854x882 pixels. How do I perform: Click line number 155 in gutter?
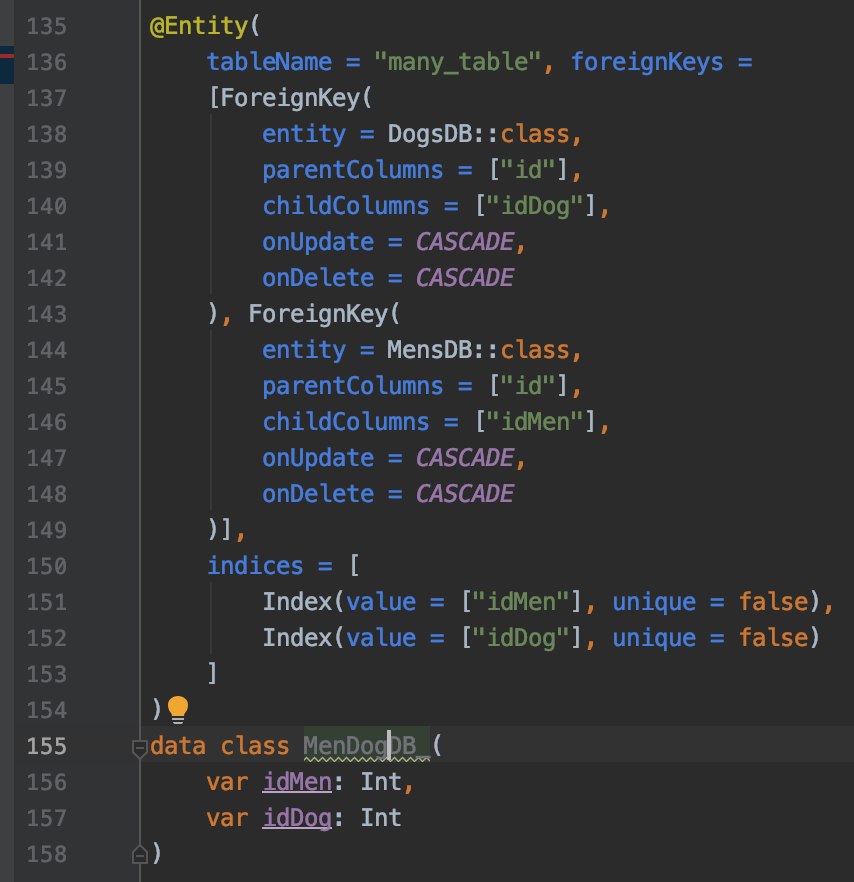click(47, 746)
